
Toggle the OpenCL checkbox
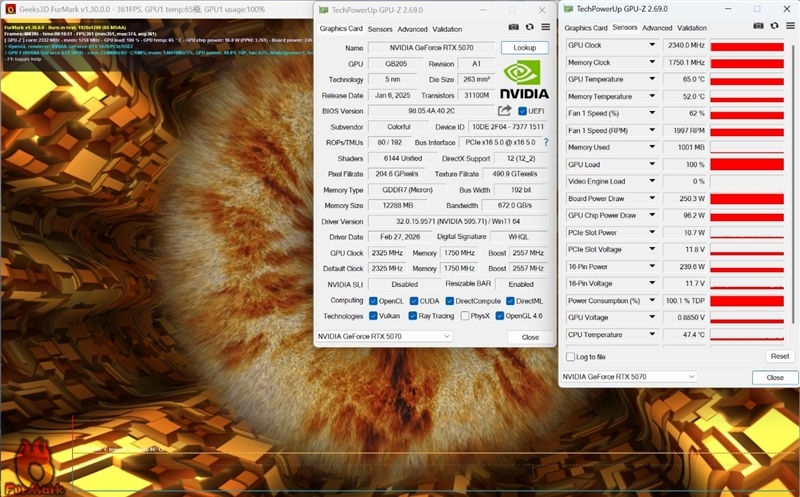point(373,301)
